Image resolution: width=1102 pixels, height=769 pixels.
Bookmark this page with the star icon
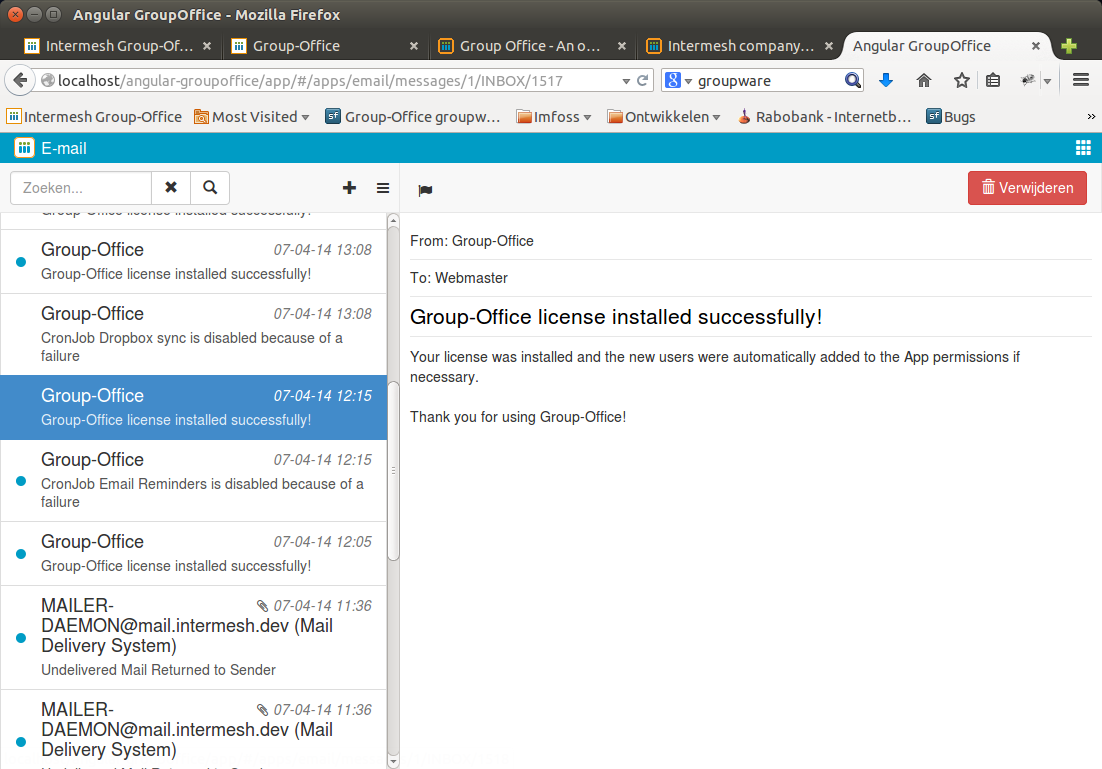pos(961,80)
